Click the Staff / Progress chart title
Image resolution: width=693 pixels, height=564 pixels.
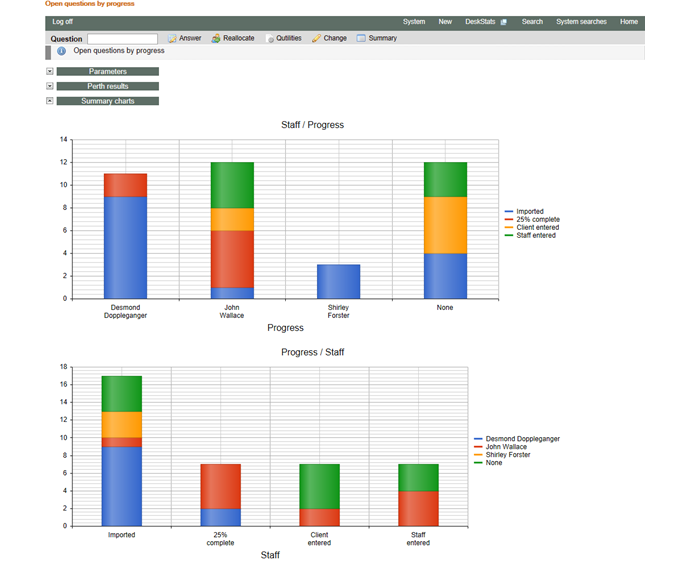(312, 125)
